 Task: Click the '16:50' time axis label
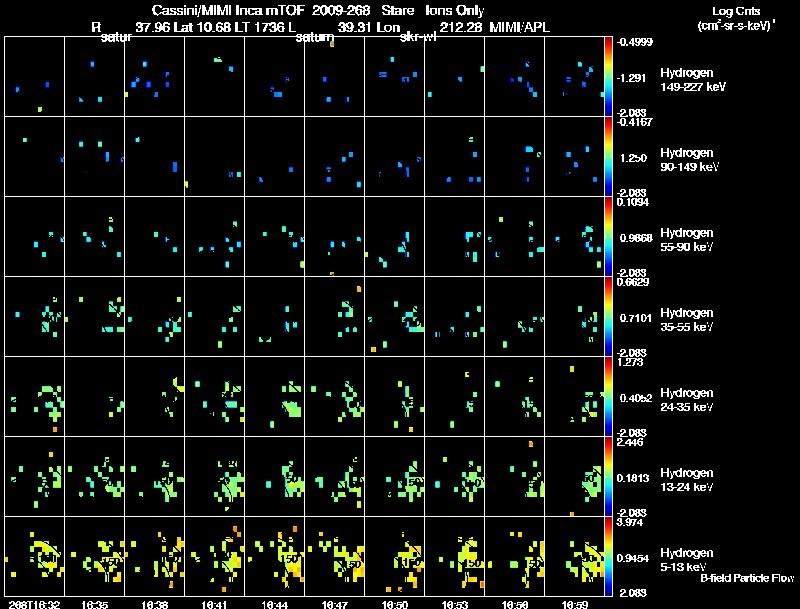(394, 604)
